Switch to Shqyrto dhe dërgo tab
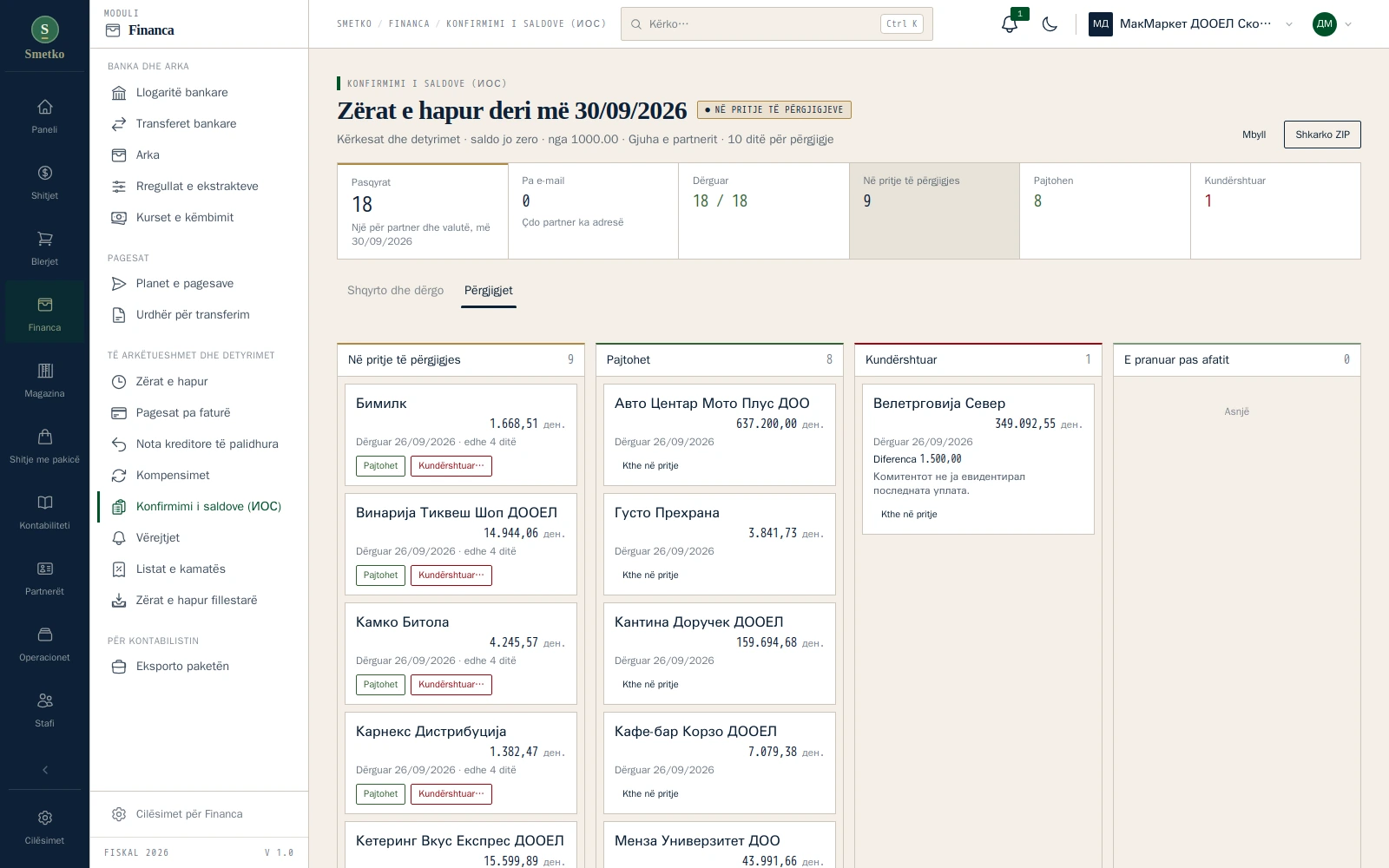The image size is (1389, 868). [x=395, y=291]
